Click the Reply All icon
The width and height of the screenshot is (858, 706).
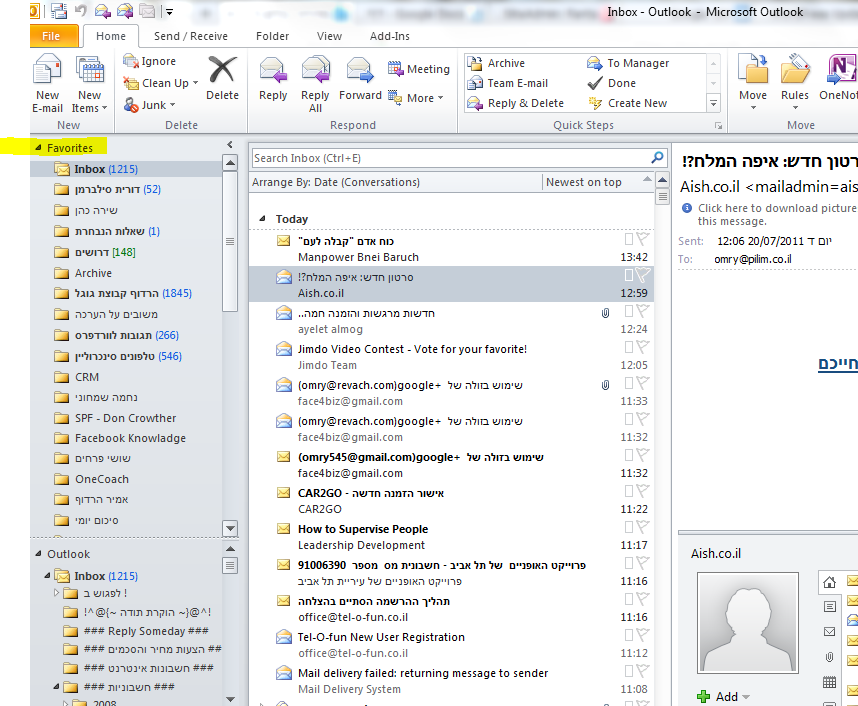coord(315,70)
